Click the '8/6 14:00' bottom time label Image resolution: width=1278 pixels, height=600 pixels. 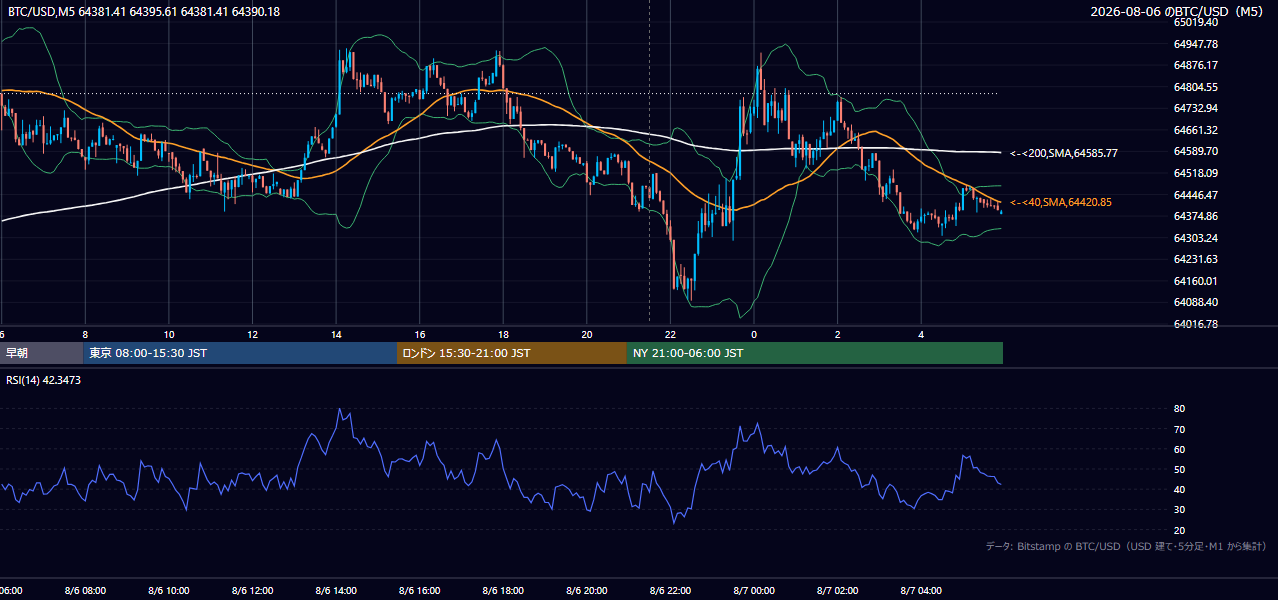[336, 591]
